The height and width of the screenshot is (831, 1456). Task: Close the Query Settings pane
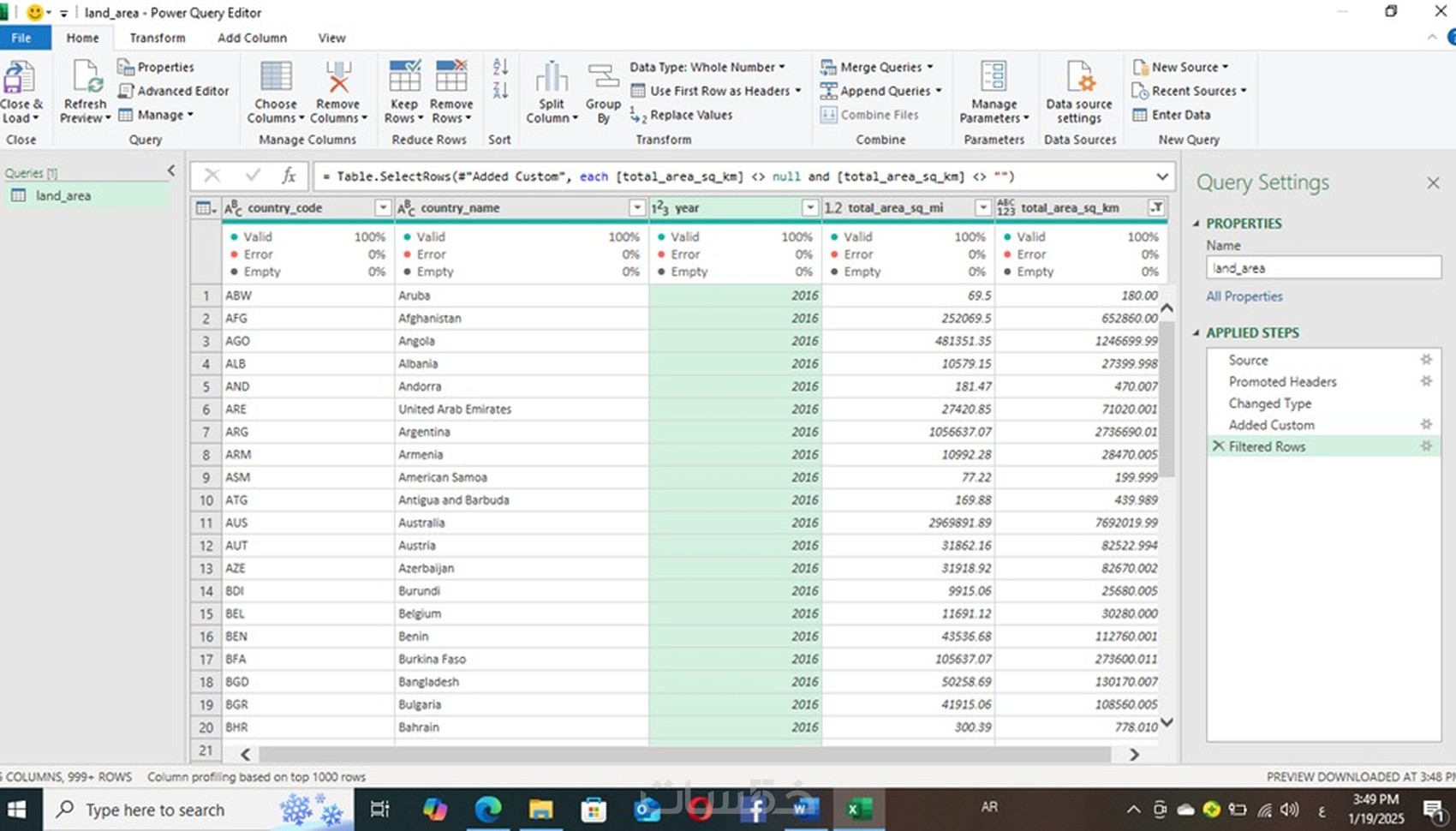click(1433, 182)
